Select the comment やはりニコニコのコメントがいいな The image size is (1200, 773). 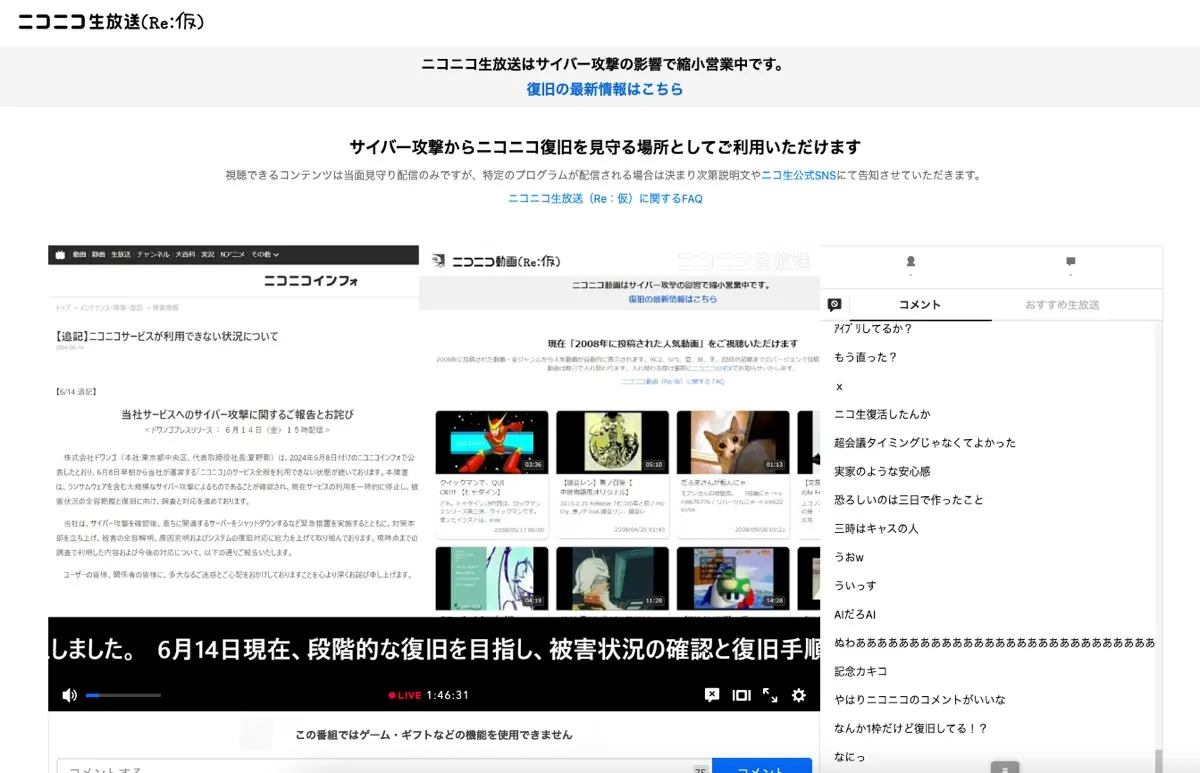[920, 700]
